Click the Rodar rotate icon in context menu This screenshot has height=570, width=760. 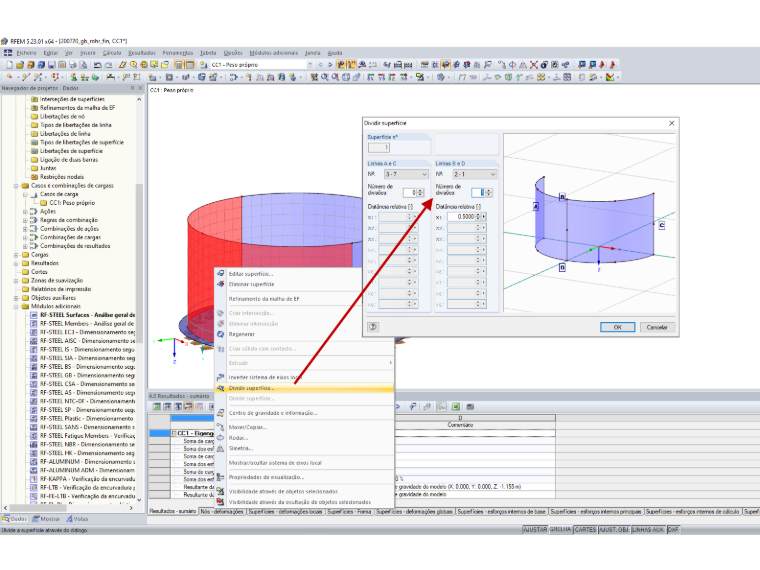tap(221, 438)
